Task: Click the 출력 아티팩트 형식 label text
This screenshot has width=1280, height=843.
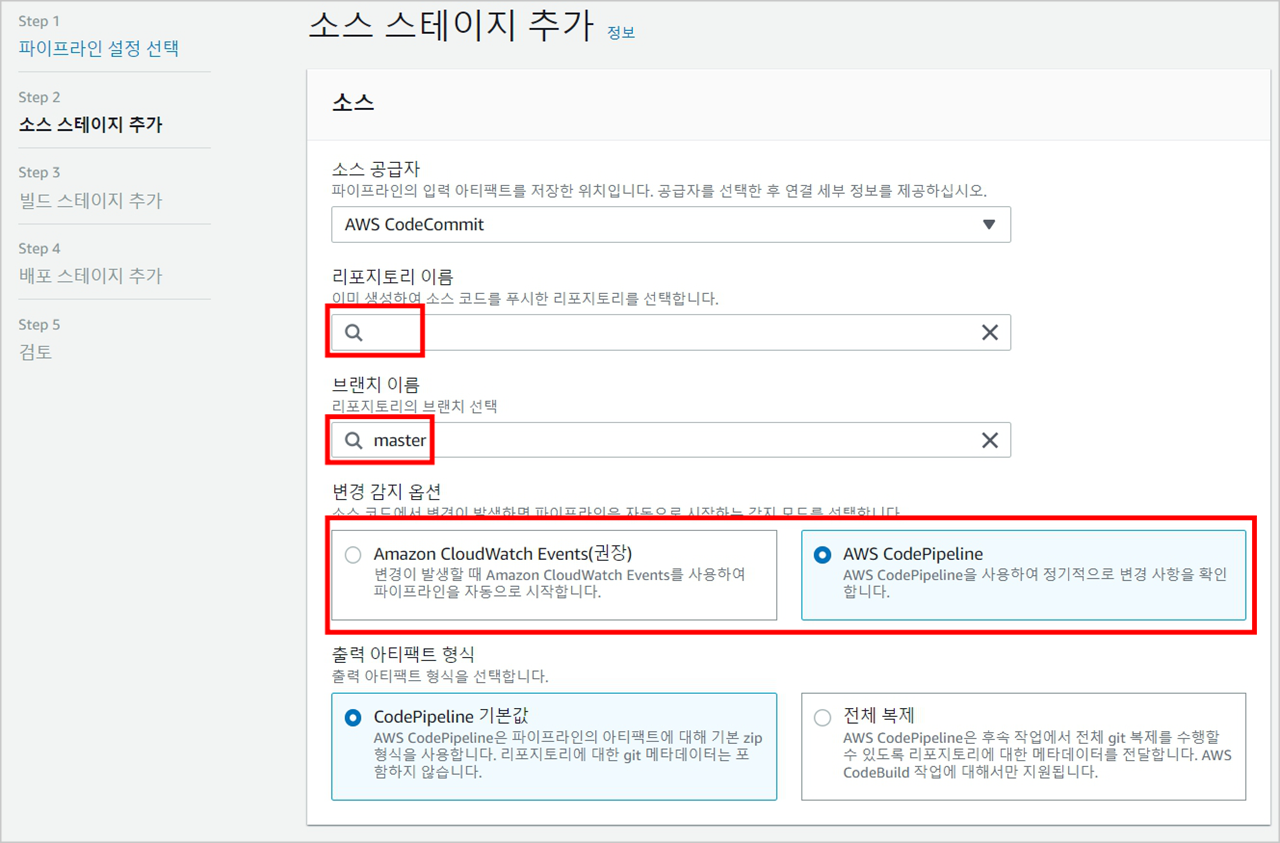Action: click(x=403, y=655)
